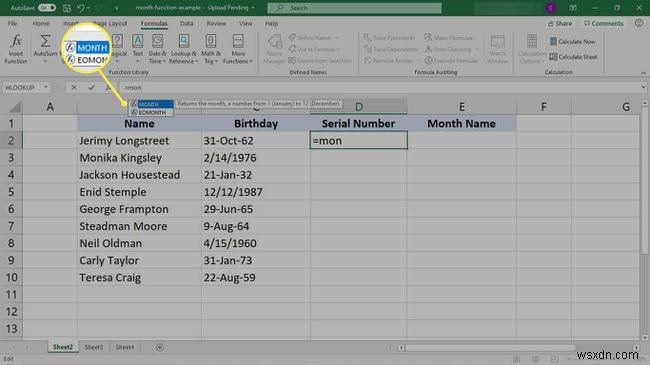650x365 pixels.
Task: Toggle AutoSave switch
Action: (x=47, y=8)
